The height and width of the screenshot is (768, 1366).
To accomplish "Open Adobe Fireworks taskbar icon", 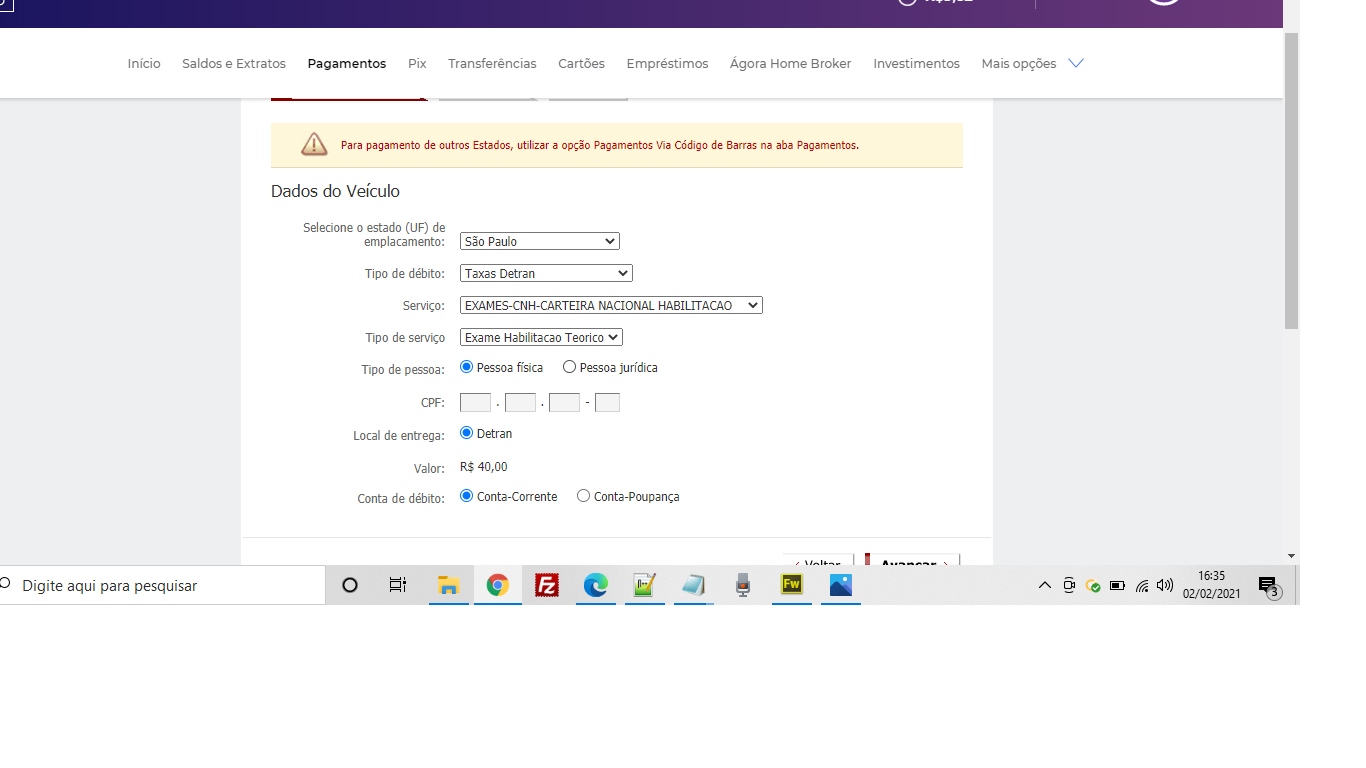I will (792, 586).
